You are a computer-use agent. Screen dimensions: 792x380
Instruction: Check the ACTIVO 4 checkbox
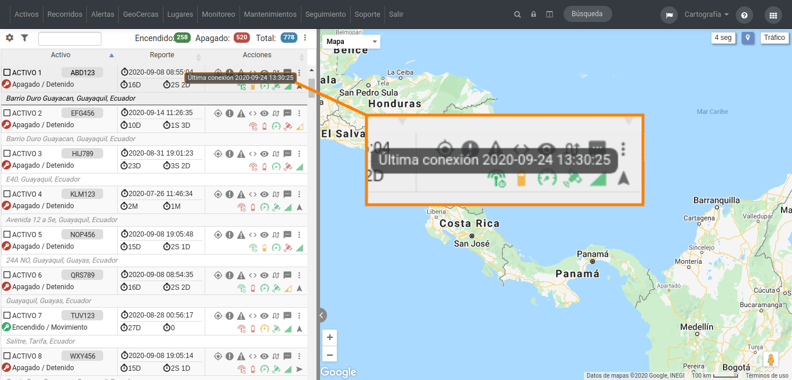7,194
